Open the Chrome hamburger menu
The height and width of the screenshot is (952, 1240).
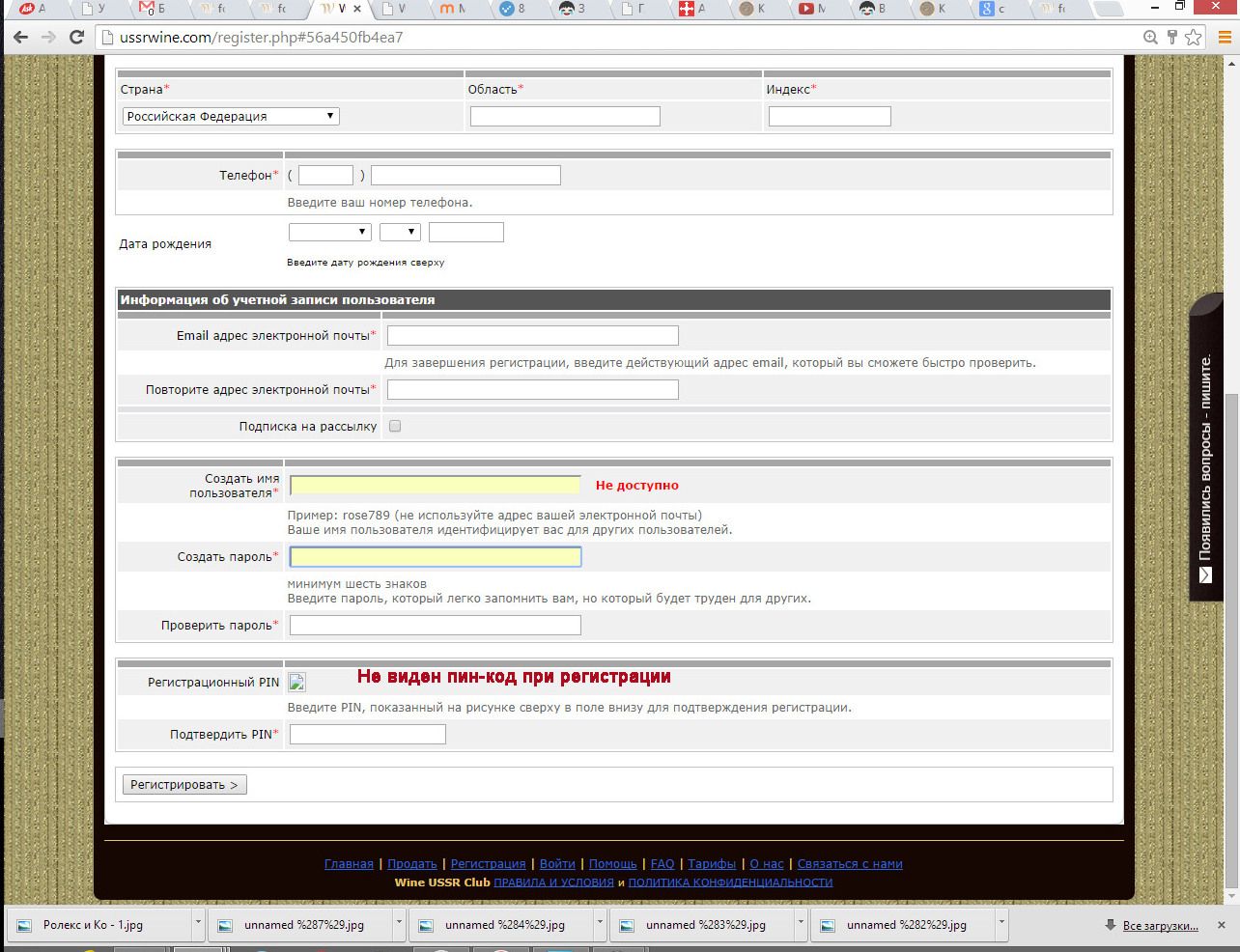(1224, 38)
